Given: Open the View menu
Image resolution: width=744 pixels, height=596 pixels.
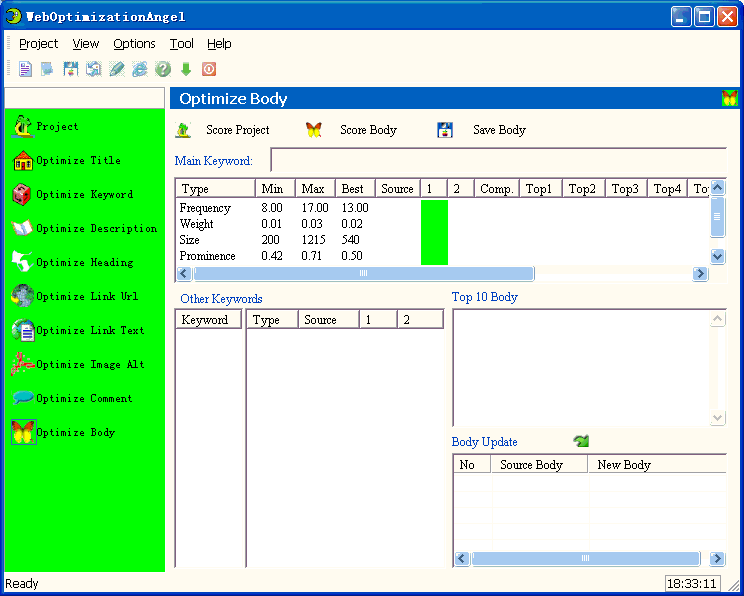Looking at the screenshot, I should pyautogui.click(x=86, y=44).
